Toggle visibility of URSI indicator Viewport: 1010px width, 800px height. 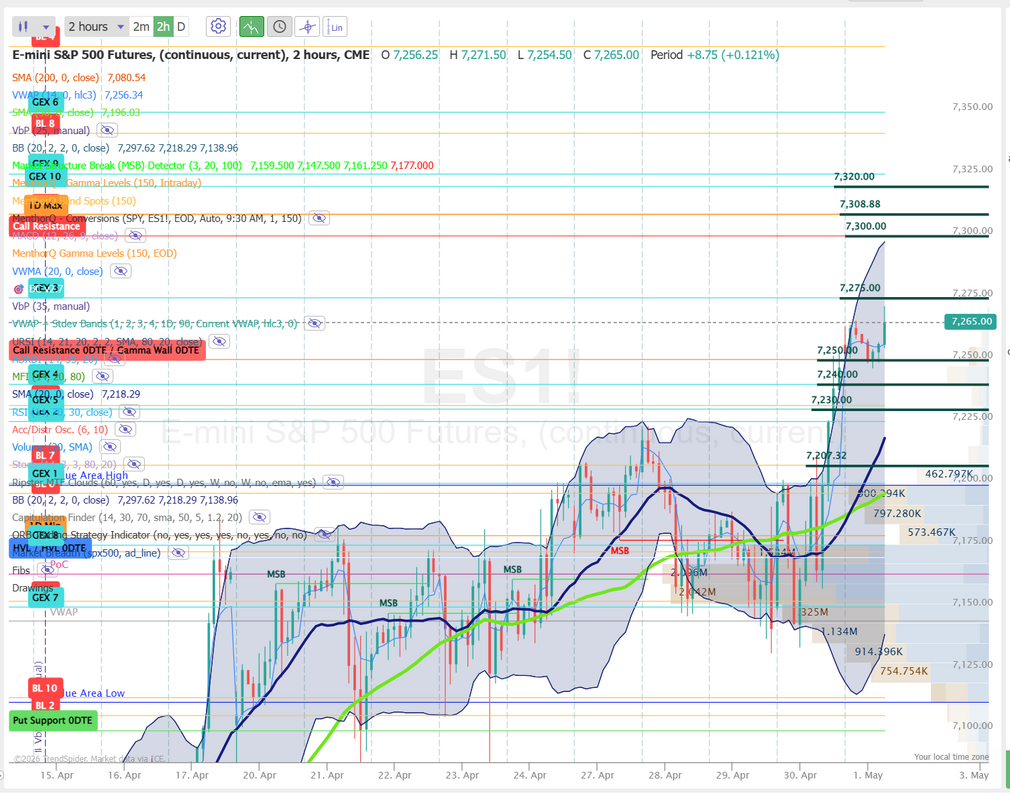(219, 341)
